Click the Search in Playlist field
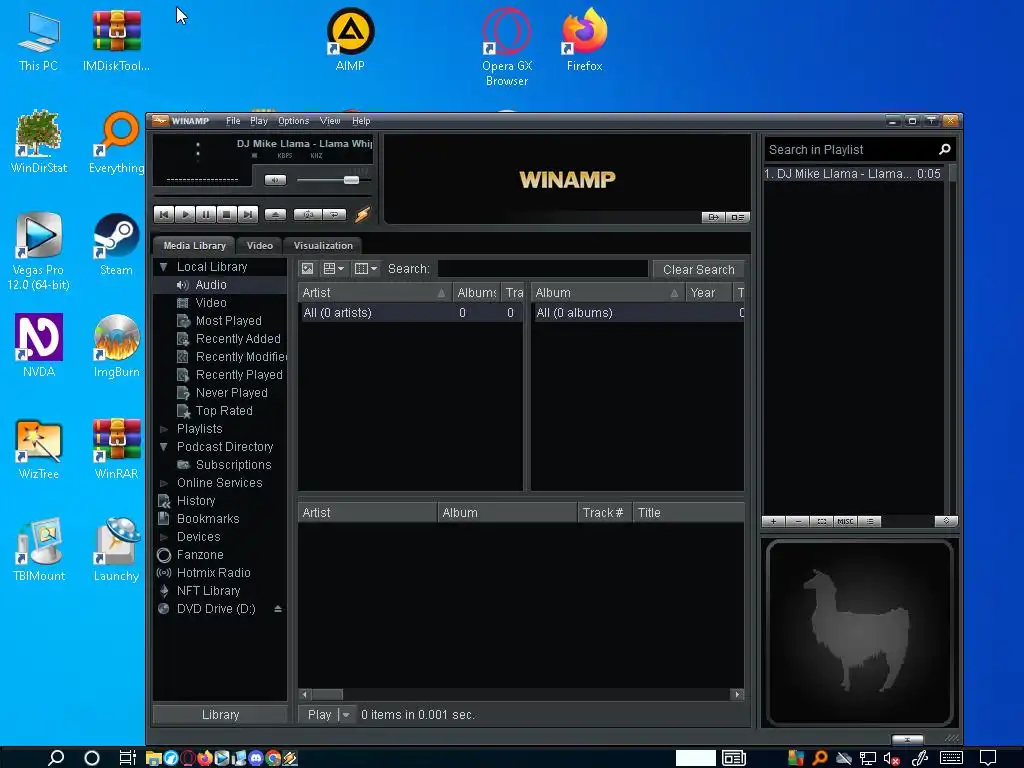Screen dimensions: 1024x768 (850, 150)
